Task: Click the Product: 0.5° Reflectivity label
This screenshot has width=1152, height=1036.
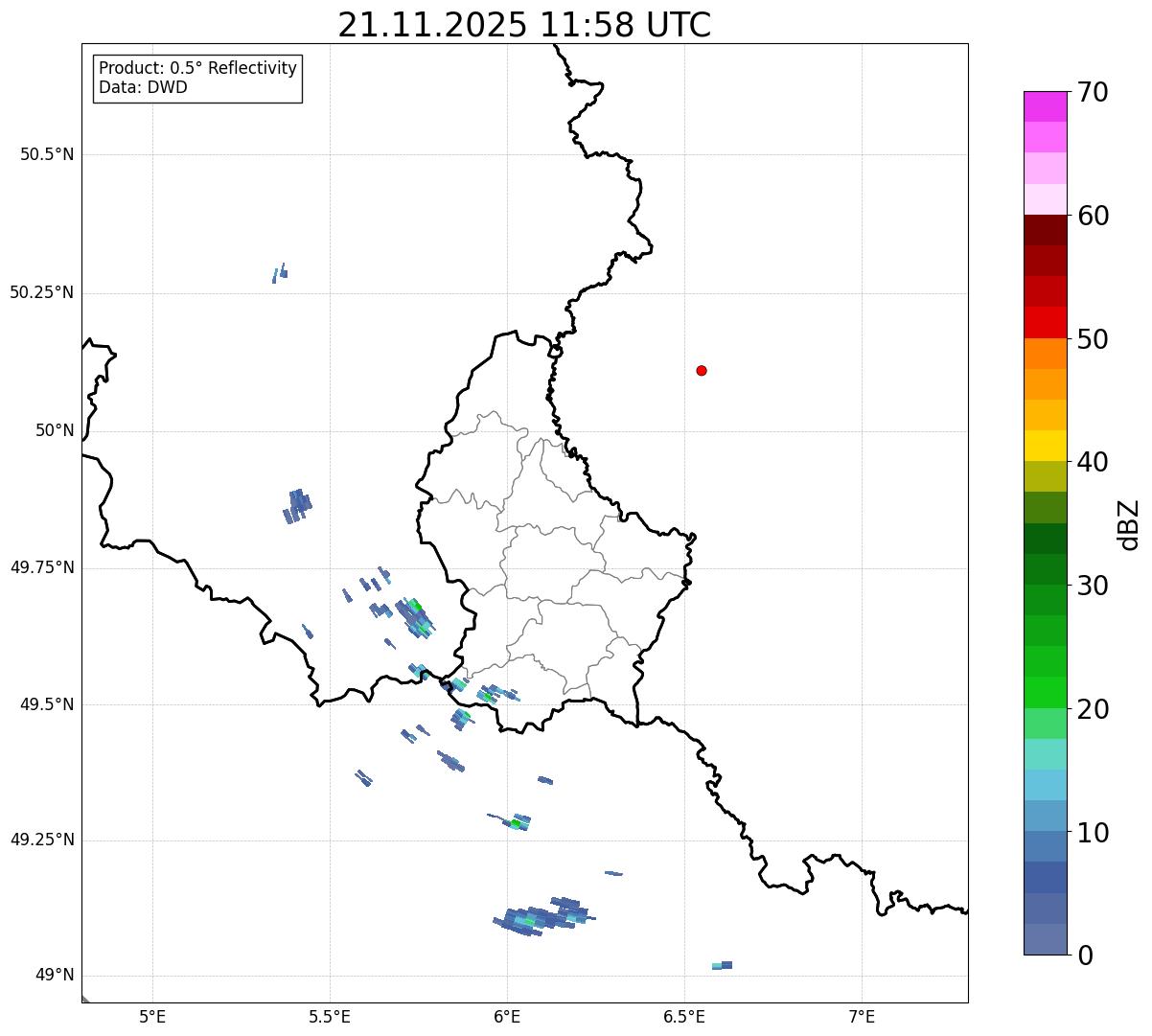Action: pyautogui.click(x=197, y=68)
